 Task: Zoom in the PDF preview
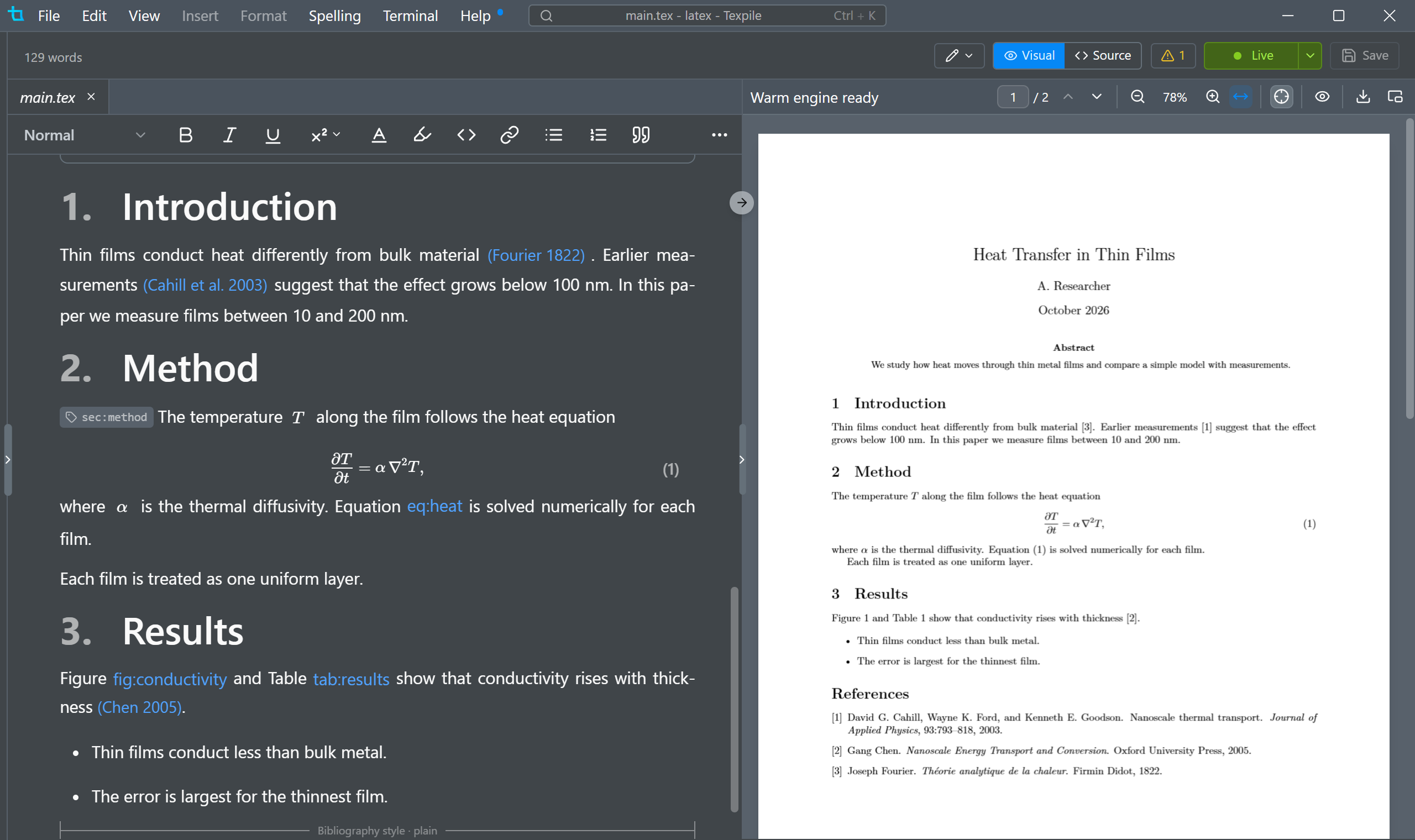click(x=1212, y=97)
